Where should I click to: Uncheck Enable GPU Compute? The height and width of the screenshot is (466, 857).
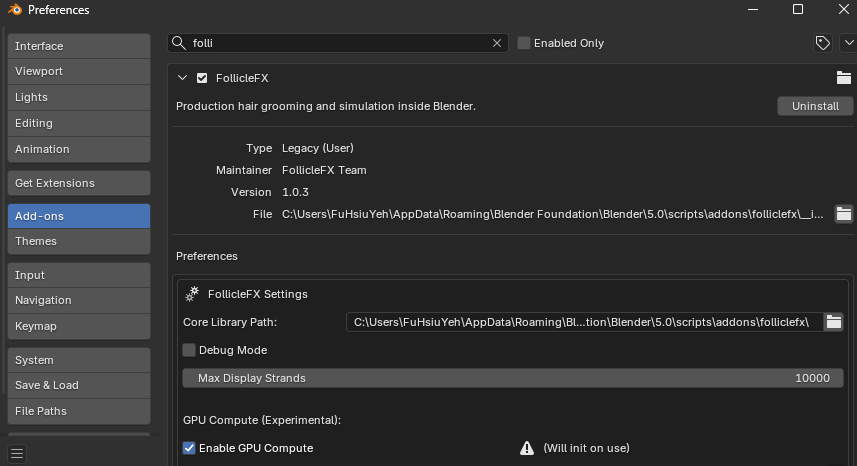pos(189,448)
